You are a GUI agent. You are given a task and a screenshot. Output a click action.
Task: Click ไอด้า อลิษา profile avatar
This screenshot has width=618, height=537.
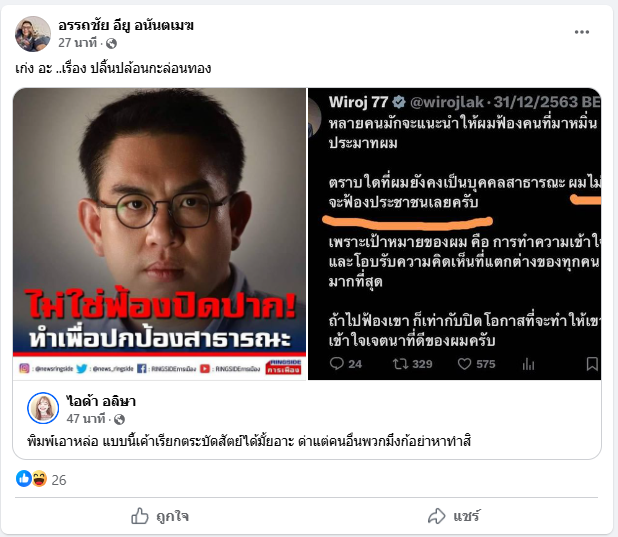[x=43, y=408]
